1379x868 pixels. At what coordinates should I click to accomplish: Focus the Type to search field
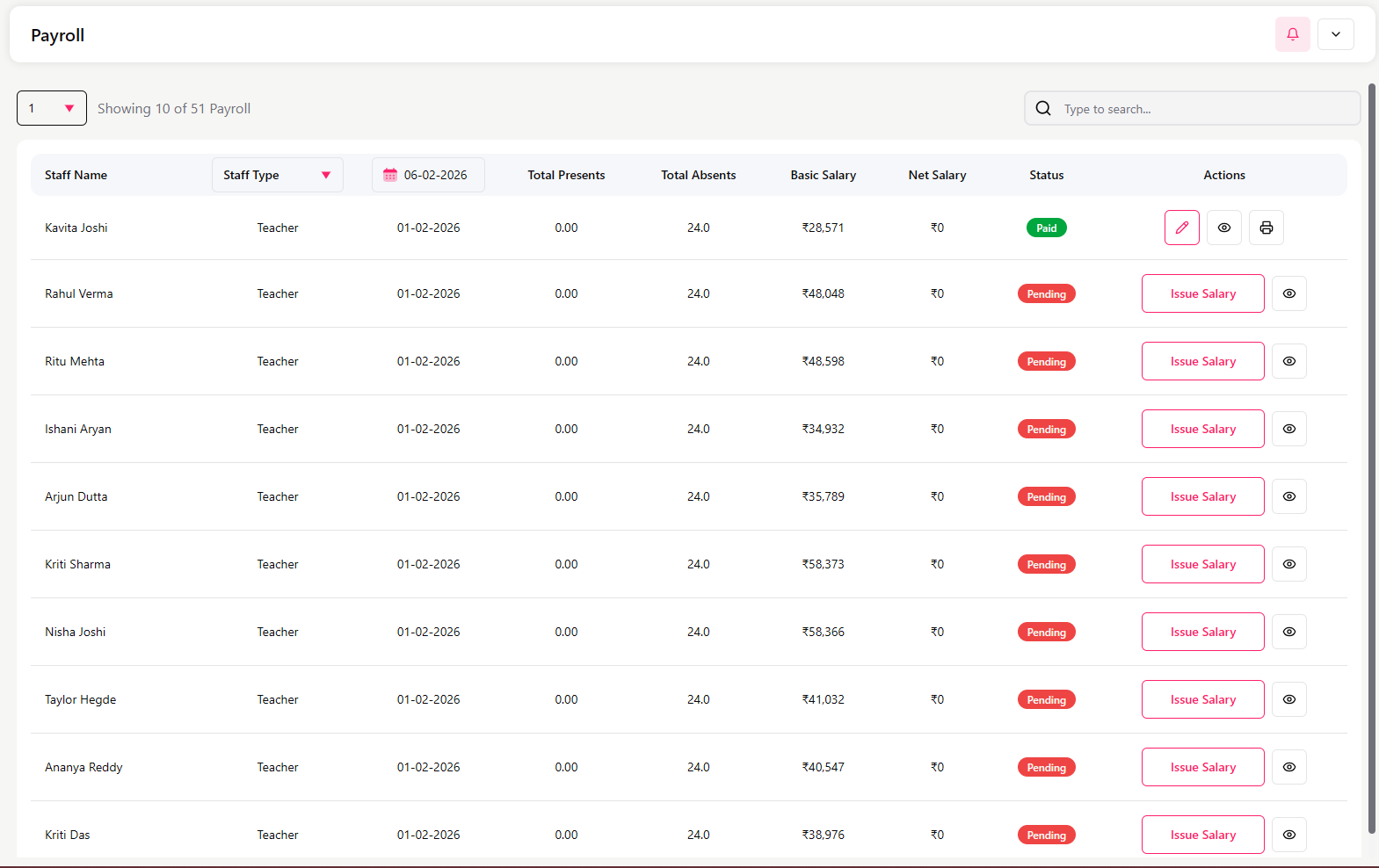coord(1204,109)
